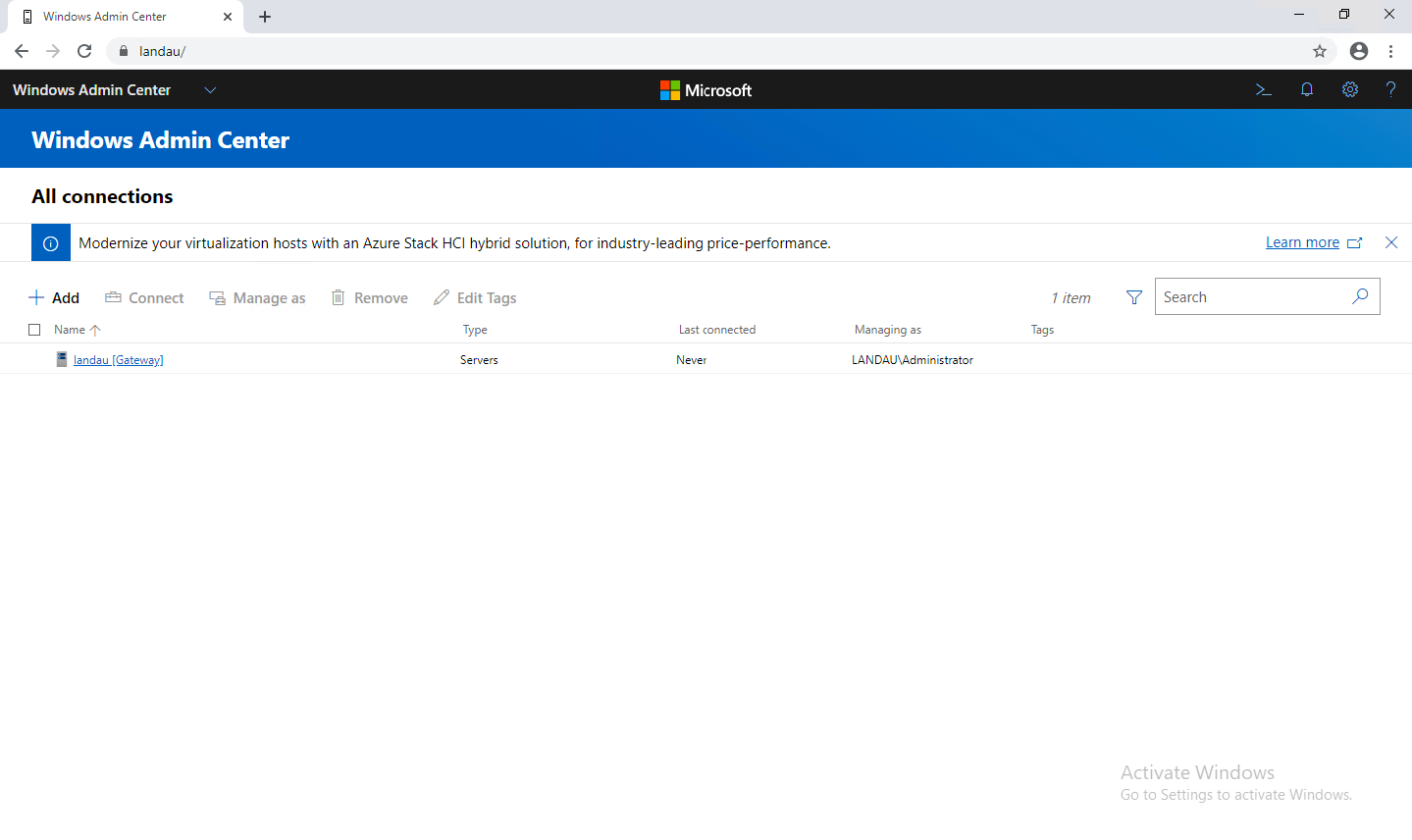Click the Servers type cell
1412x840 pixels.
click(x=479, y=360)
